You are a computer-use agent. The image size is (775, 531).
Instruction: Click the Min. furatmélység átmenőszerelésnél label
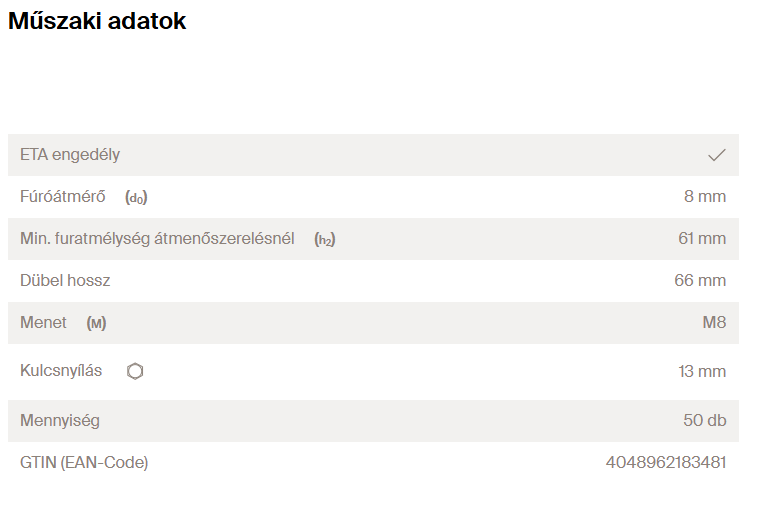click(x=157, y=238)
